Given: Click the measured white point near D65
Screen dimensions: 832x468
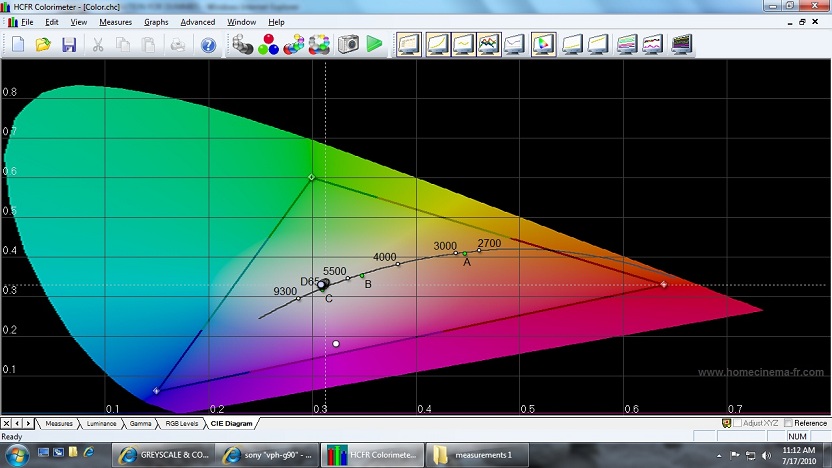Looking at the screenshot, I should (322, 285).
